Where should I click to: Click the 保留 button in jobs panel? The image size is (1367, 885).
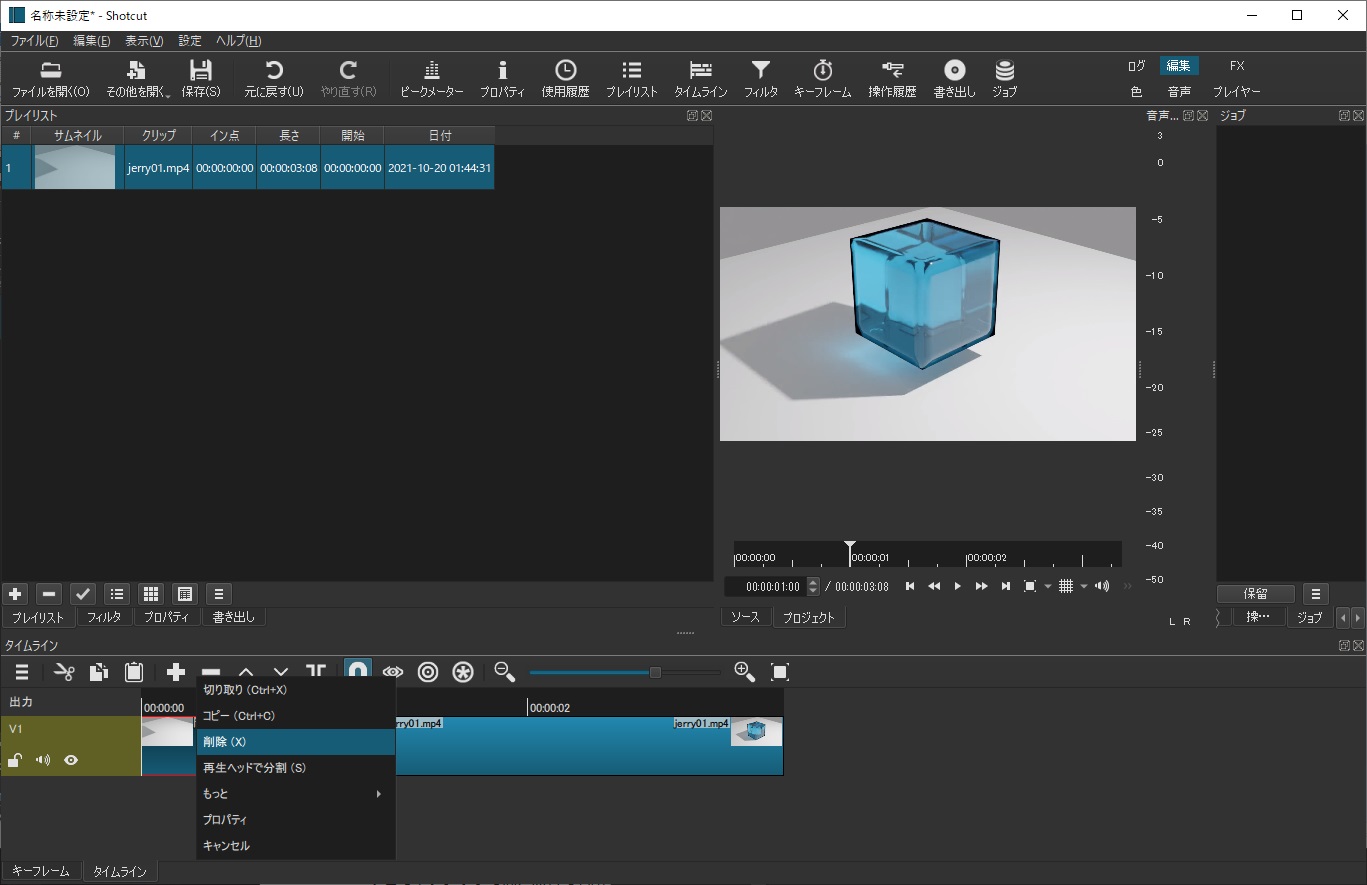(x=1256, y=594)
